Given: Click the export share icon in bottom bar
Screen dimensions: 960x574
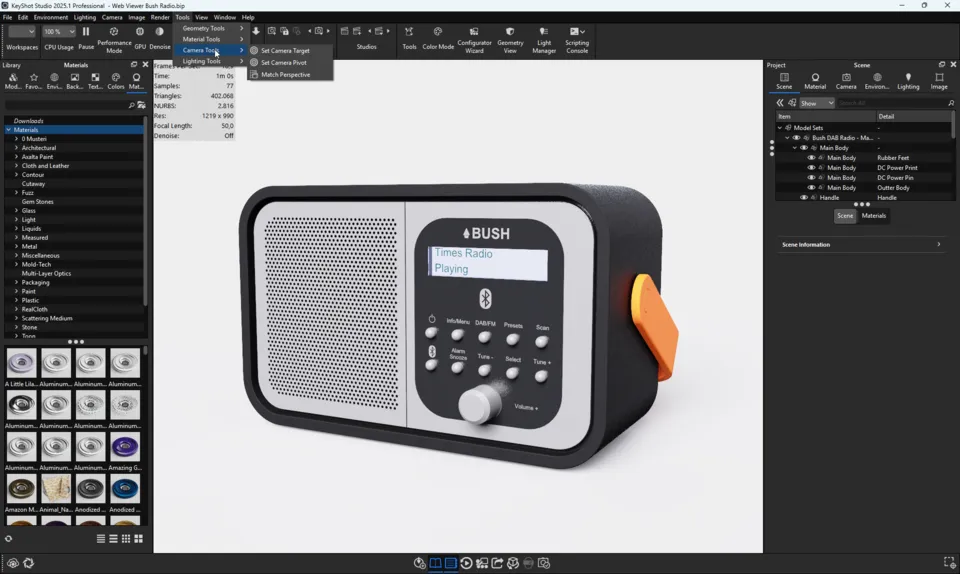Looking at the screenshot, I should pos(497,563).
